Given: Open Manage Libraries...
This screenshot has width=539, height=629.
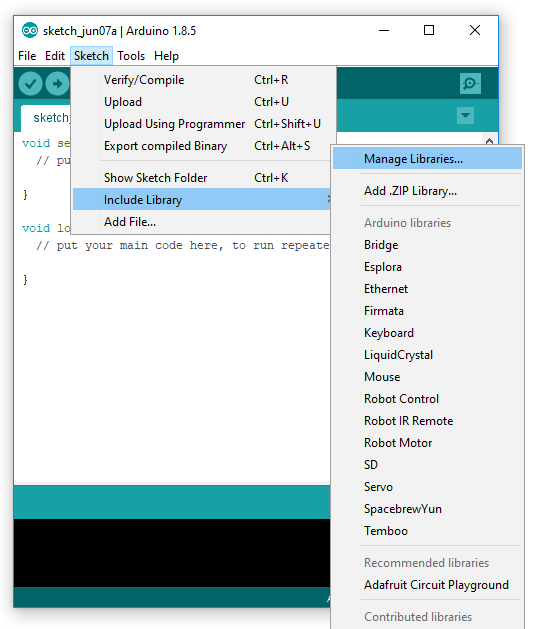Looking at the screenshot, I should click(x=428, y=158).
